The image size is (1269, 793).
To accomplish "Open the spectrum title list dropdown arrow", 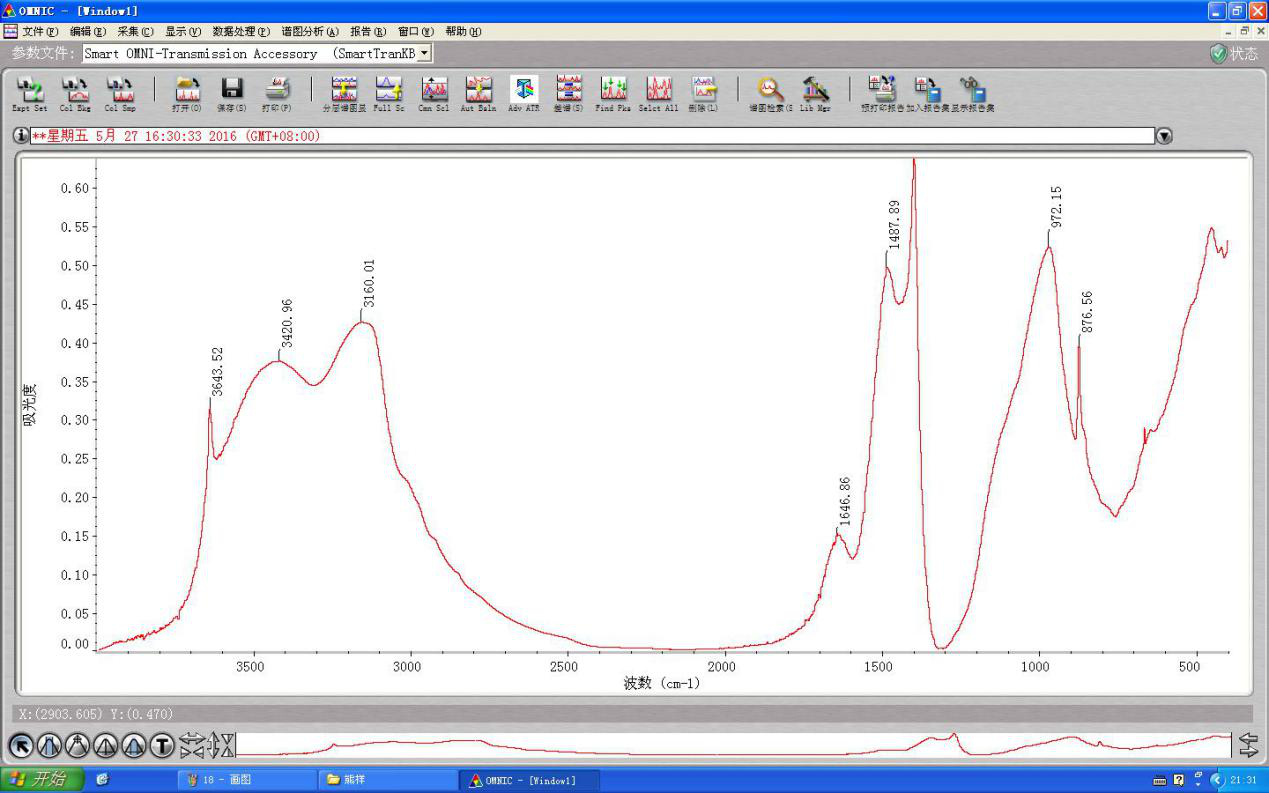I will [x=1164, y=136].
